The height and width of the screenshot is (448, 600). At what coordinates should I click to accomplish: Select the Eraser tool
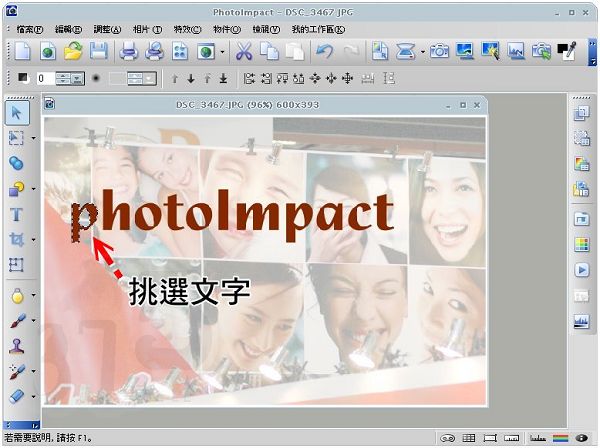tap(17, 396)
